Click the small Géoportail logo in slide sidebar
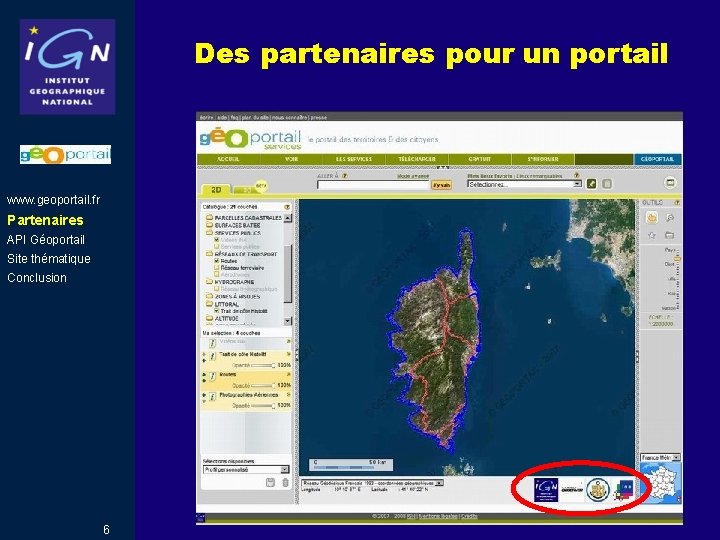This screenshot has width=720, height=540. click(65, 154)
